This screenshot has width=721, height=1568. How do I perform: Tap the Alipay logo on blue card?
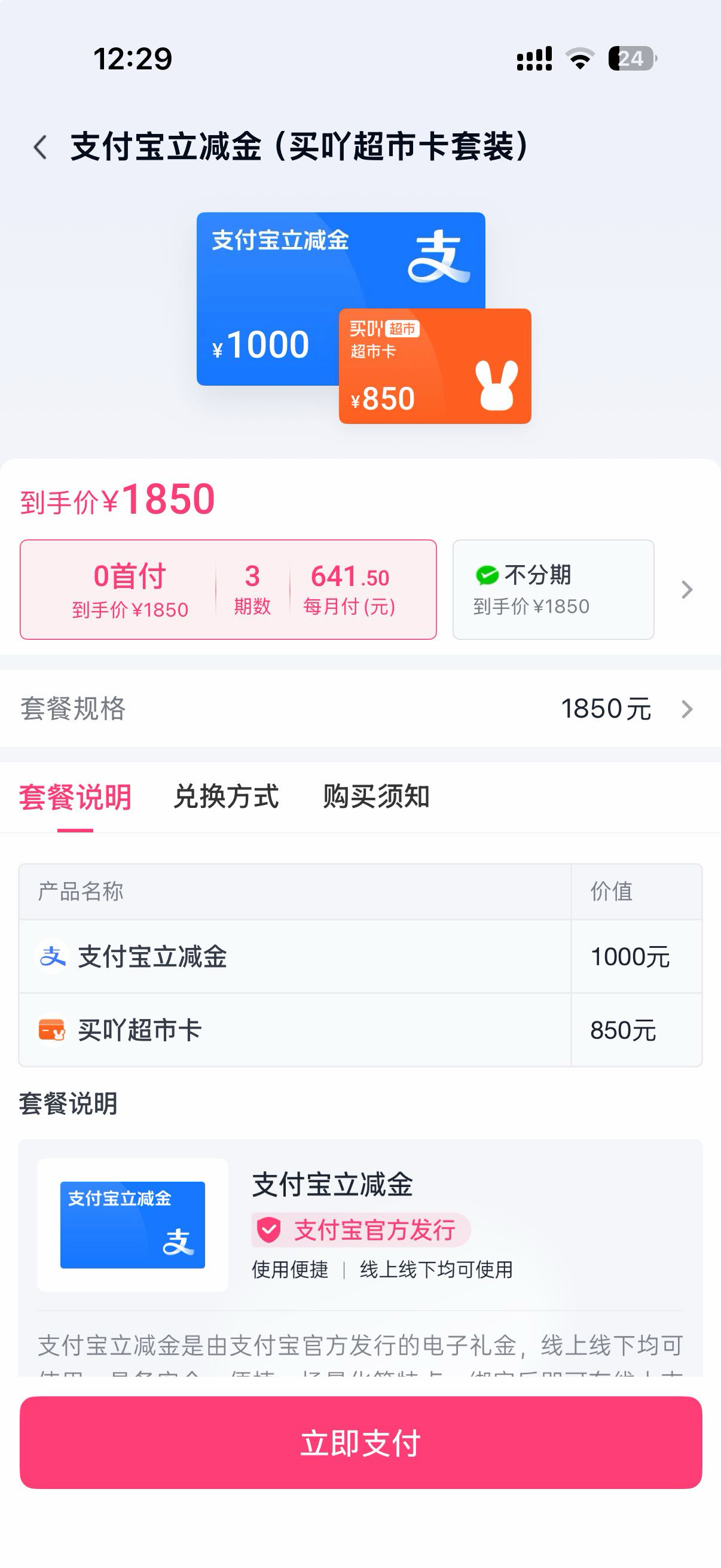pos(439,257)
